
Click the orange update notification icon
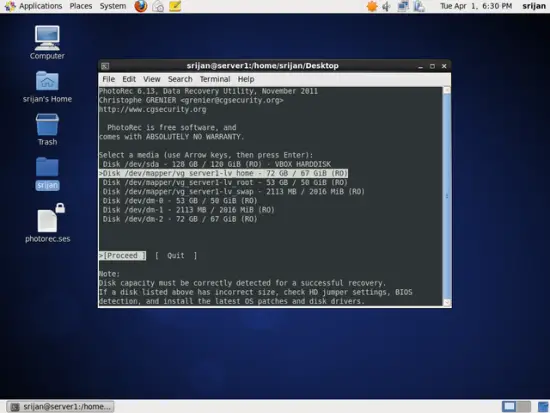point(371,6)
